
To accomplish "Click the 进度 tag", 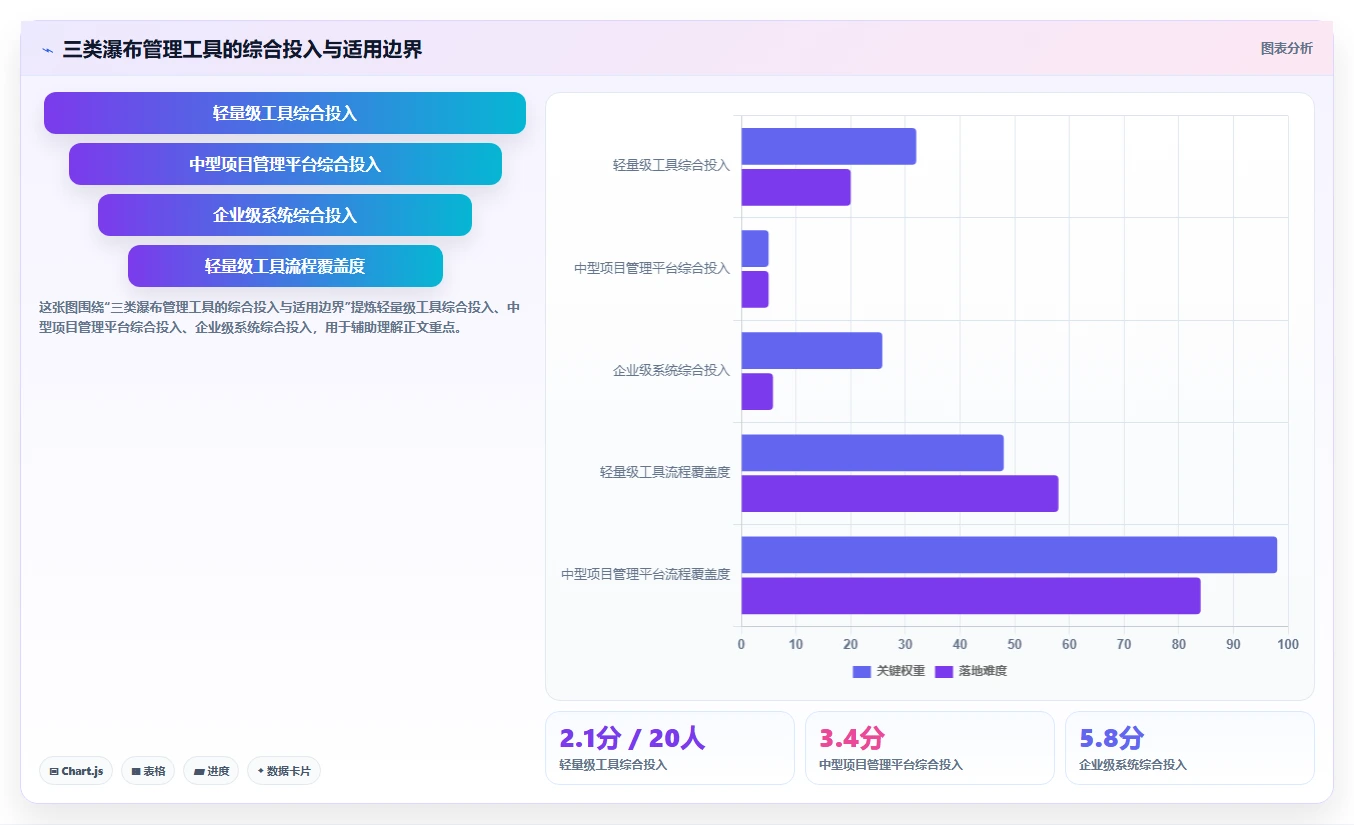I will click(x=211, y=771).
